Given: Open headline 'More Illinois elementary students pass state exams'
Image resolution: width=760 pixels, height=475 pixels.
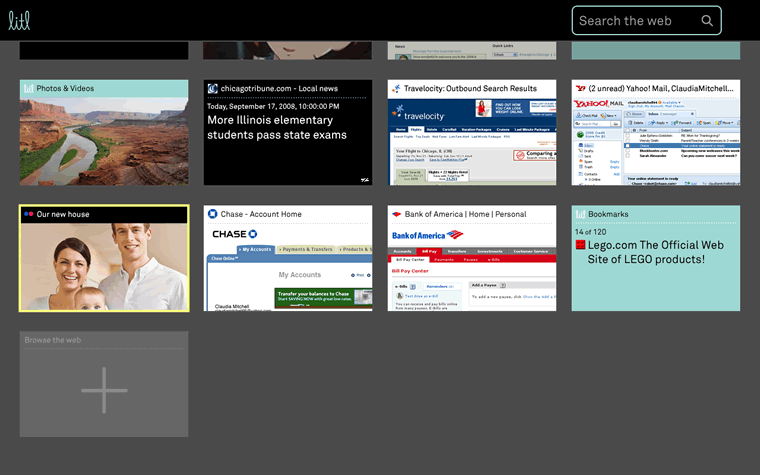Looking at the screenshot, I should 277,127.
